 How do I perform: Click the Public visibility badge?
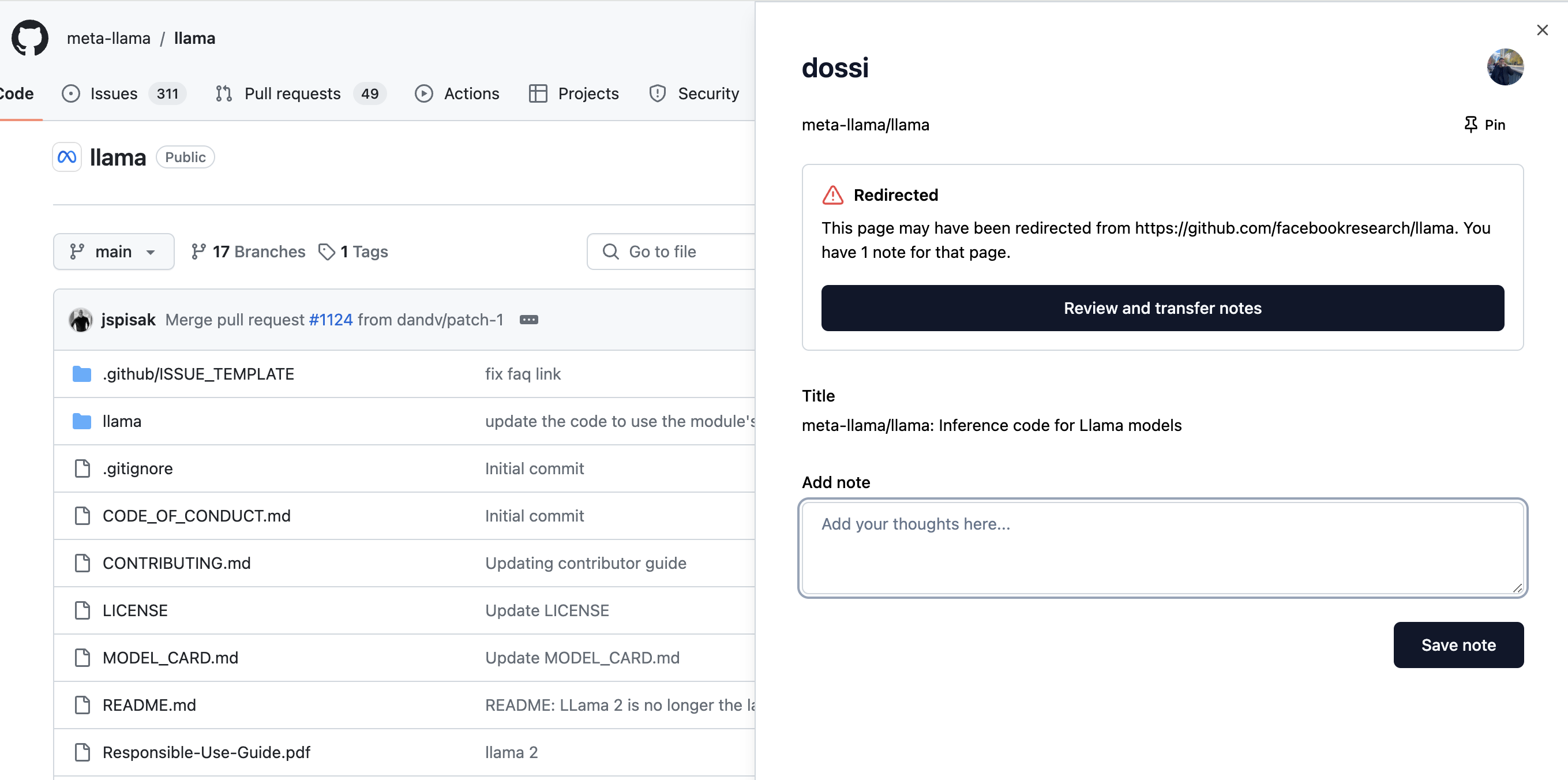(x=185, y=157)
